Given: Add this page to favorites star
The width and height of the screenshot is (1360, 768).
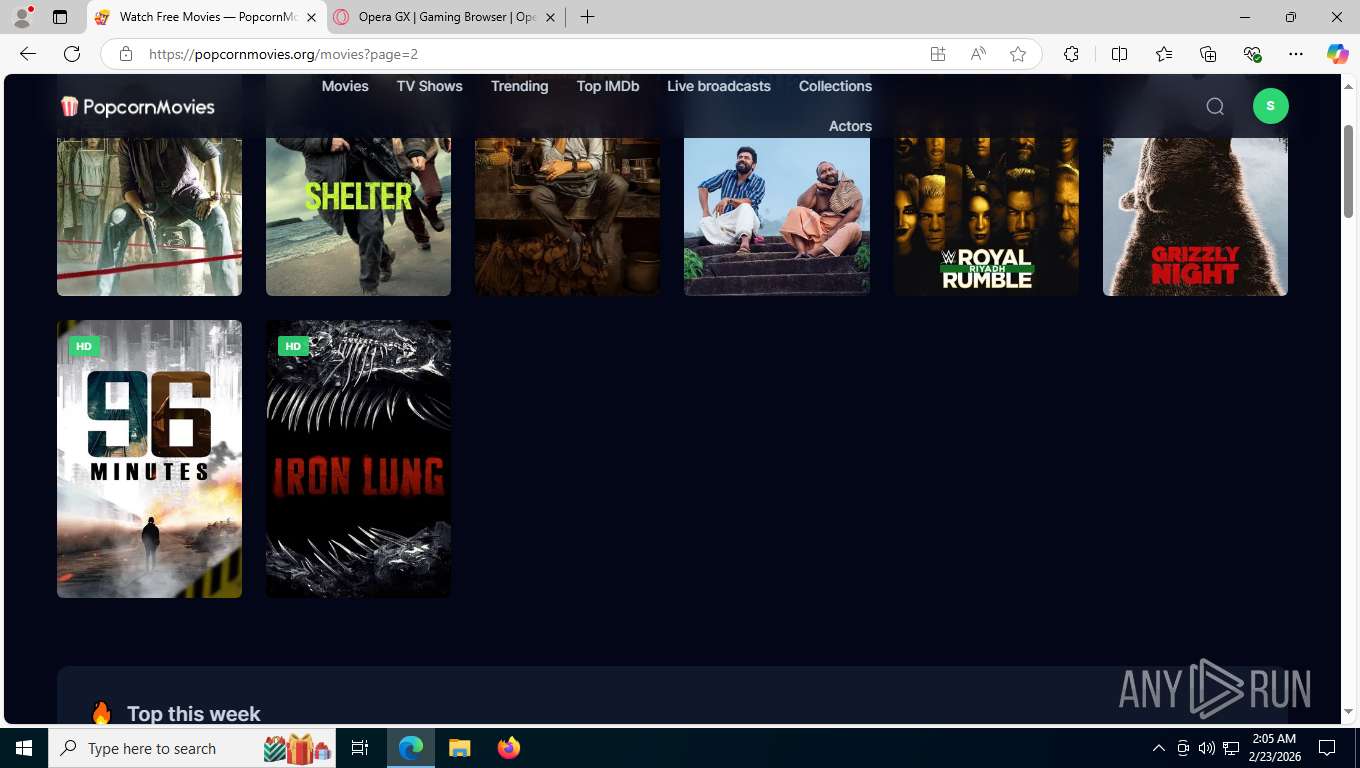Looking at the screenshot, I should pos(1018,54).
